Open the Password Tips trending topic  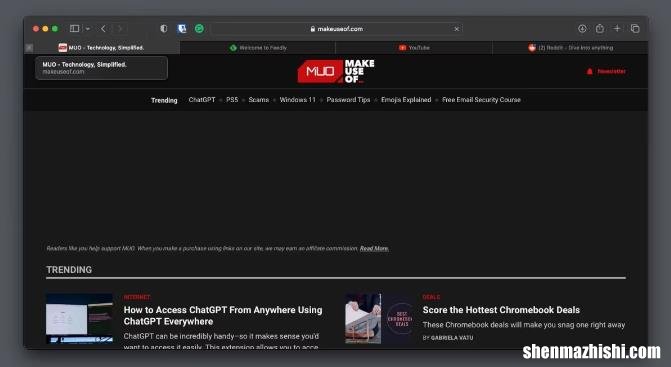point(348,100)
